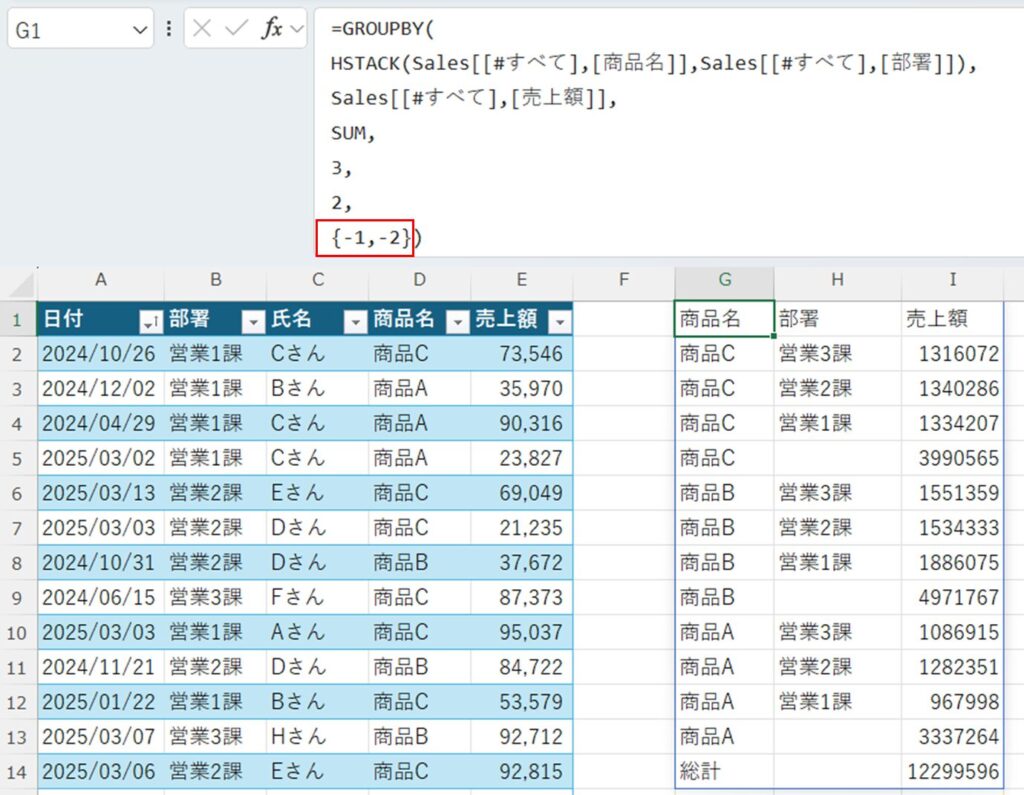Select cell with date 2024/10/26
Screen dimensions: 1024x795
tap(101, 353)
